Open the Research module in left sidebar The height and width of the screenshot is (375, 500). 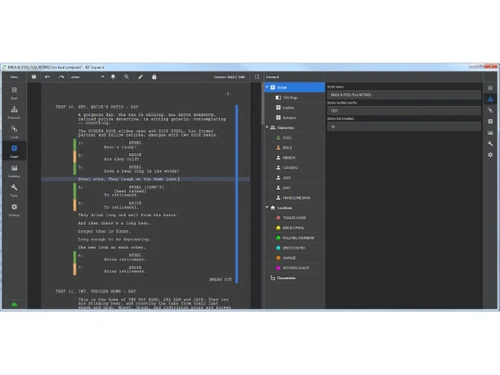tap(14, 112)
